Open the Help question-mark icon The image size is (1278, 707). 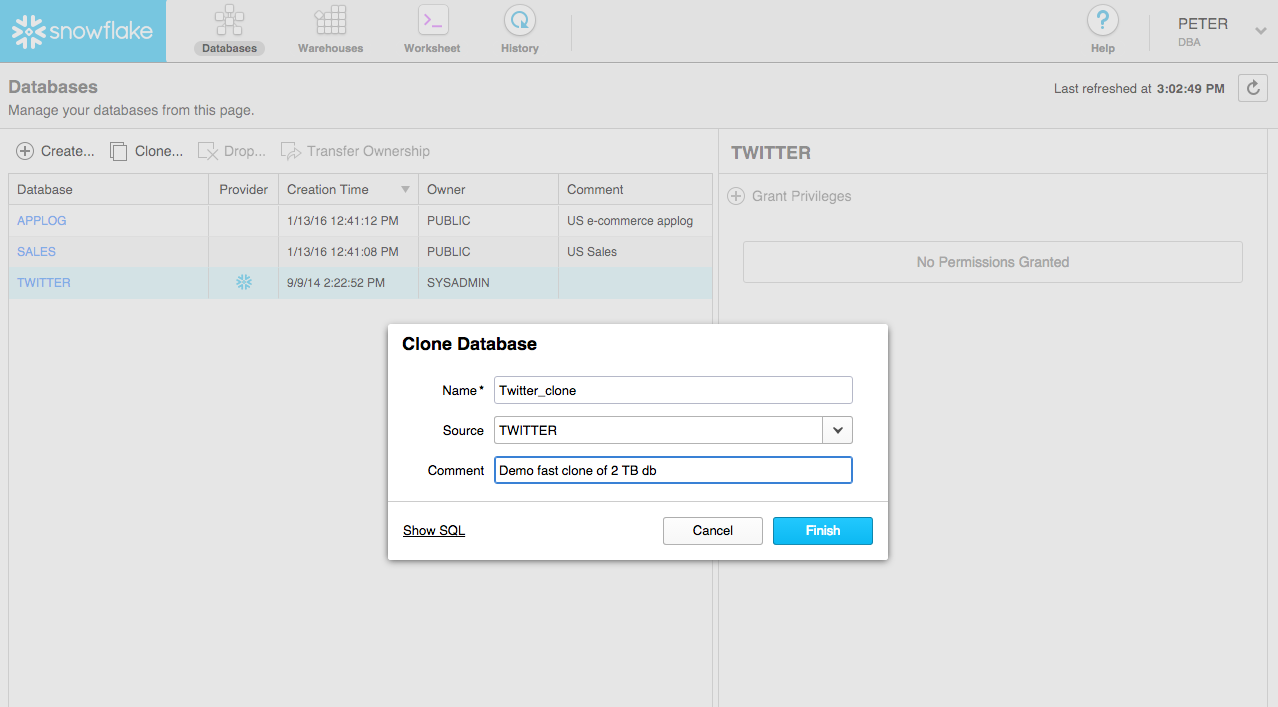coord(1103,20)
